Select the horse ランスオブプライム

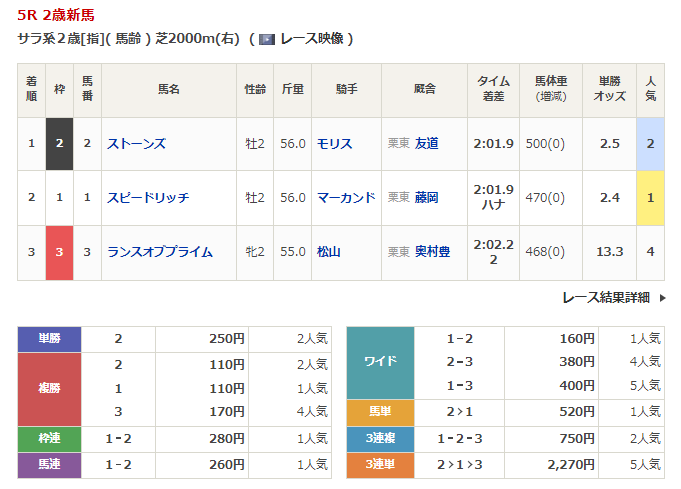(160, 252)
